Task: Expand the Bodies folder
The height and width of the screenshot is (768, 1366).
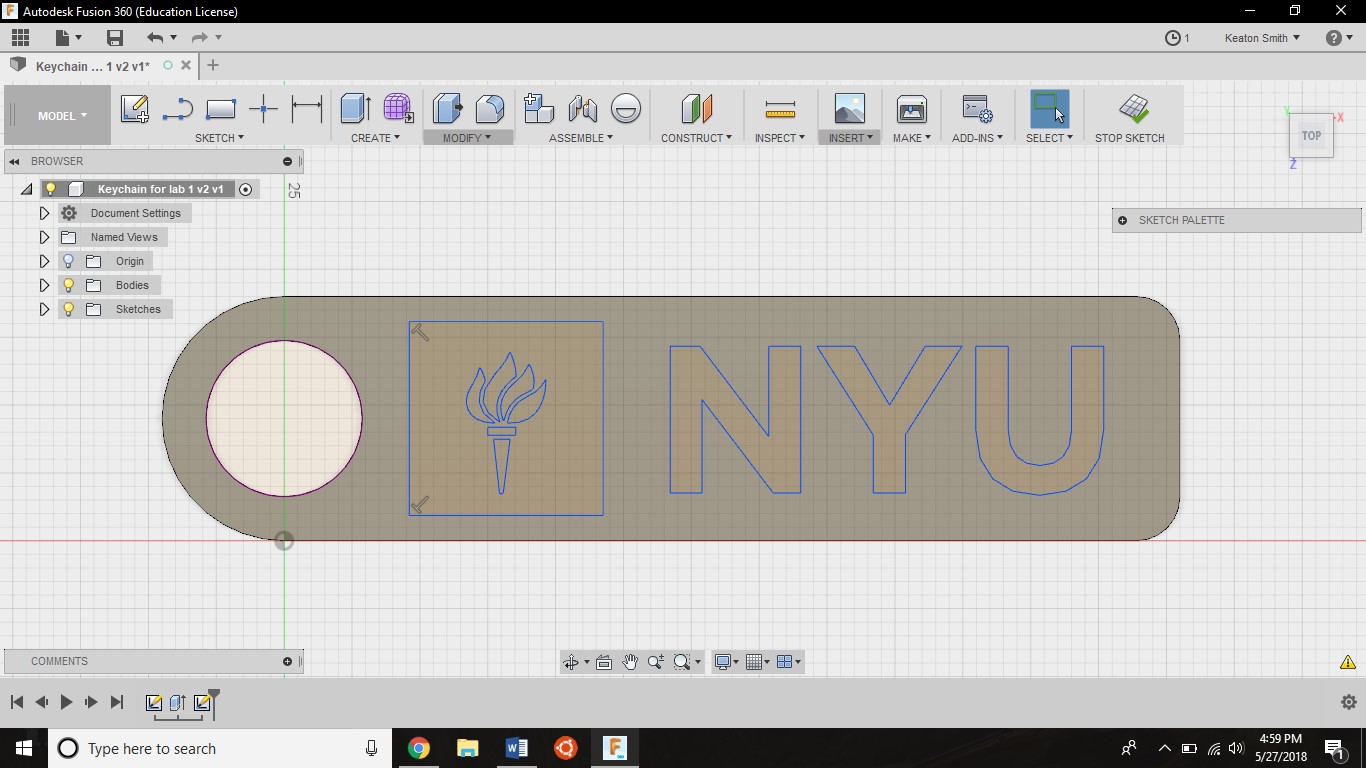Action: pyautogui.click(x=44, y=285)
